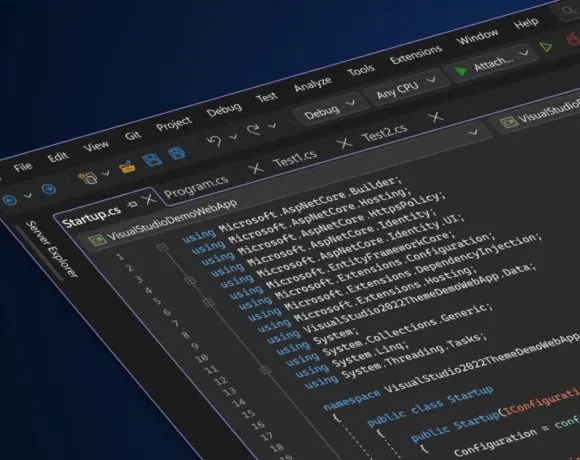Image resolution: width=580 pixels, height=460 pixels.
Task: Expand the Undo history dropdown
Action: (233, 137)
